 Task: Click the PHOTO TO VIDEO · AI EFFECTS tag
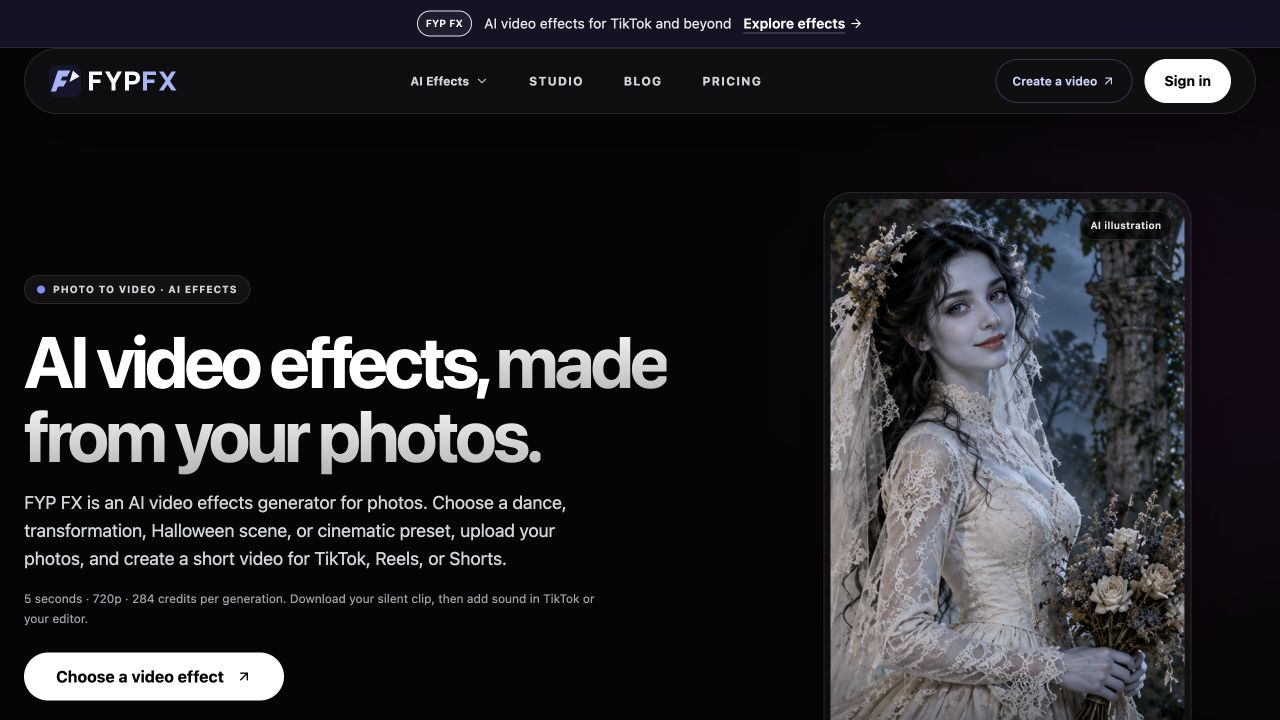[137, 289]
